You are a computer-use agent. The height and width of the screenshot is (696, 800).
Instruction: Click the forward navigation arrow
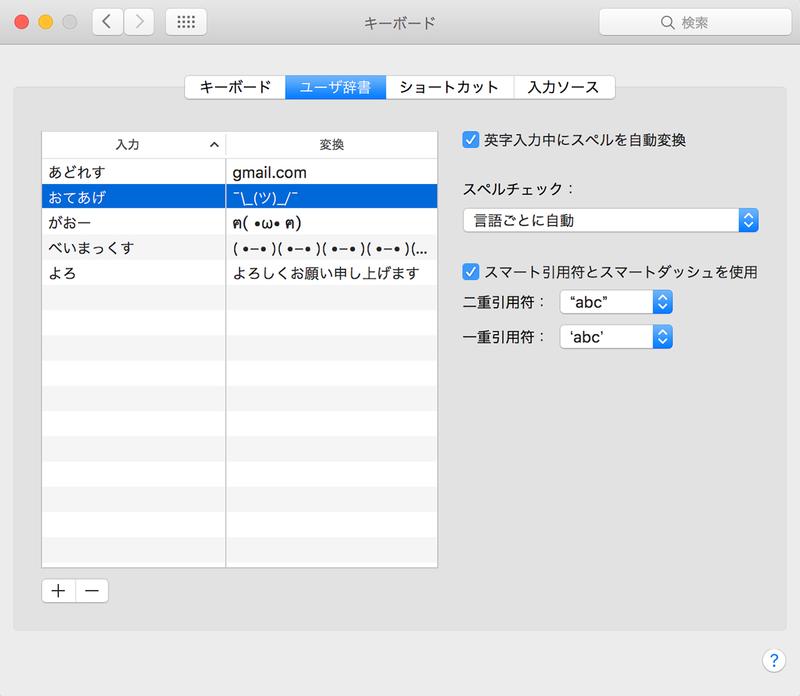pos(138,22)
